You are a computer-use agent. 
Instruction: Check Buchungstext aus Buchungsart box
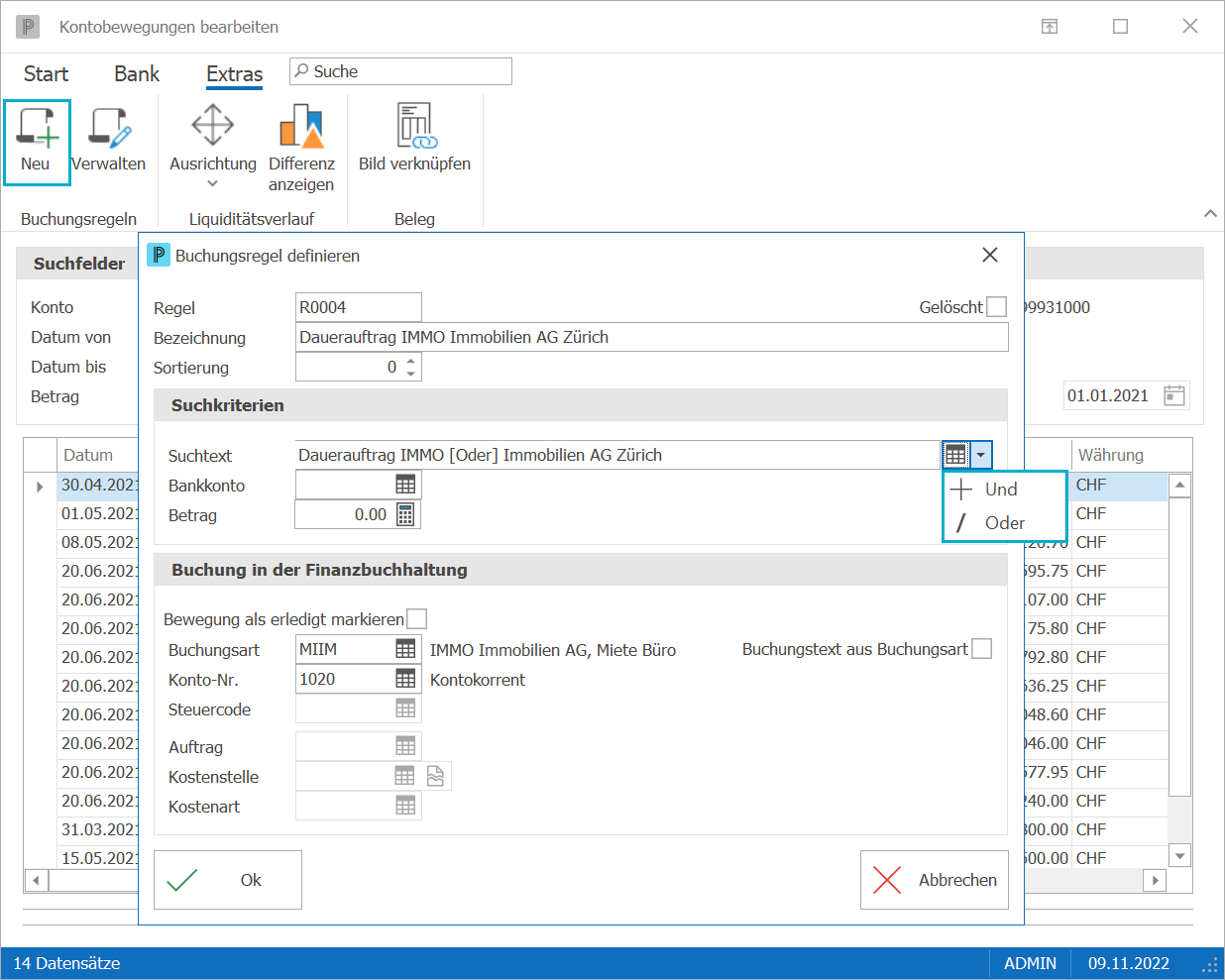click(x=981, y=649)
